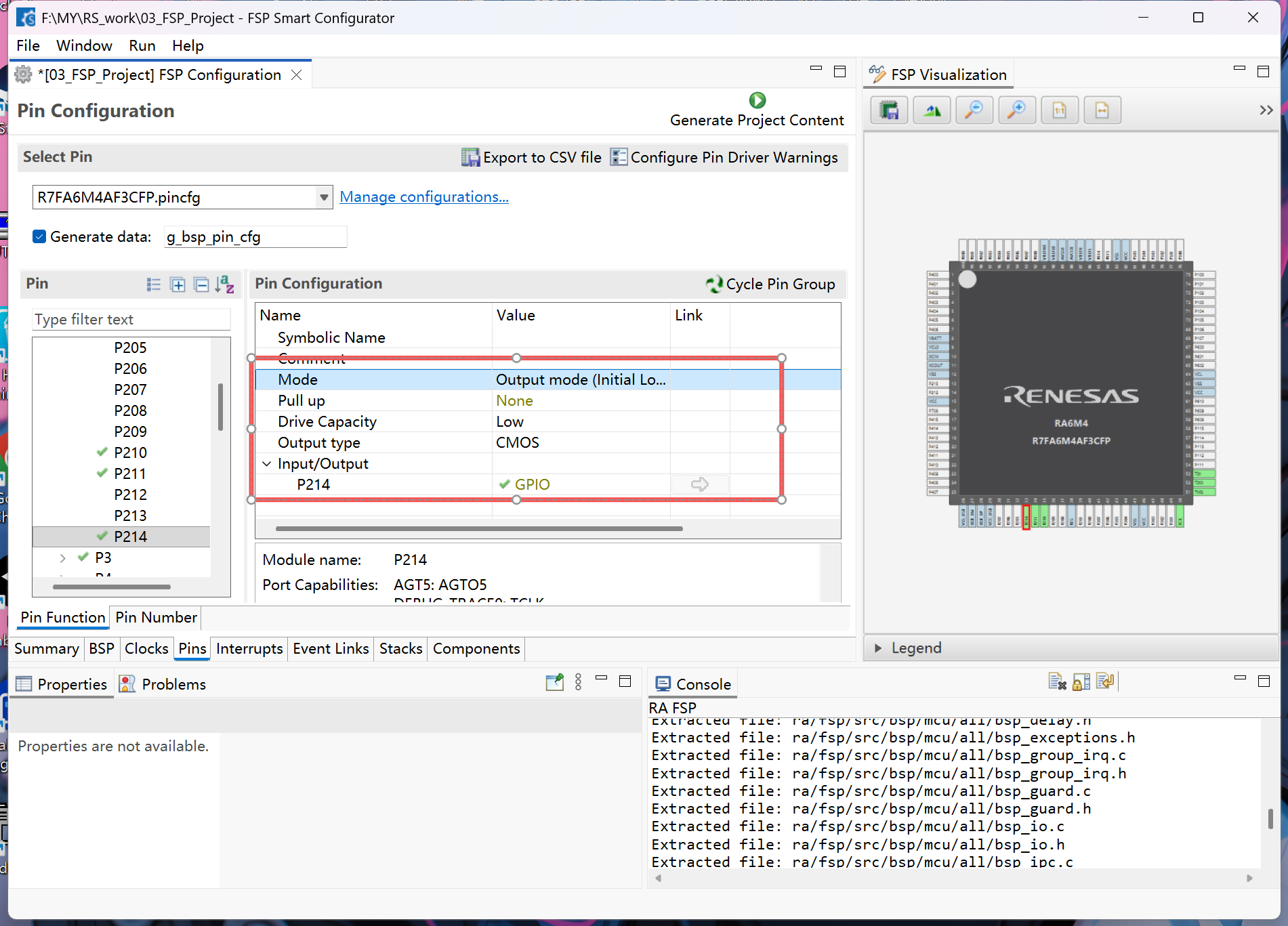Click the flat pin list view icon
The width and height of the screenshot is (1288, 926).
pyautogui.click(x=154, y=285)
